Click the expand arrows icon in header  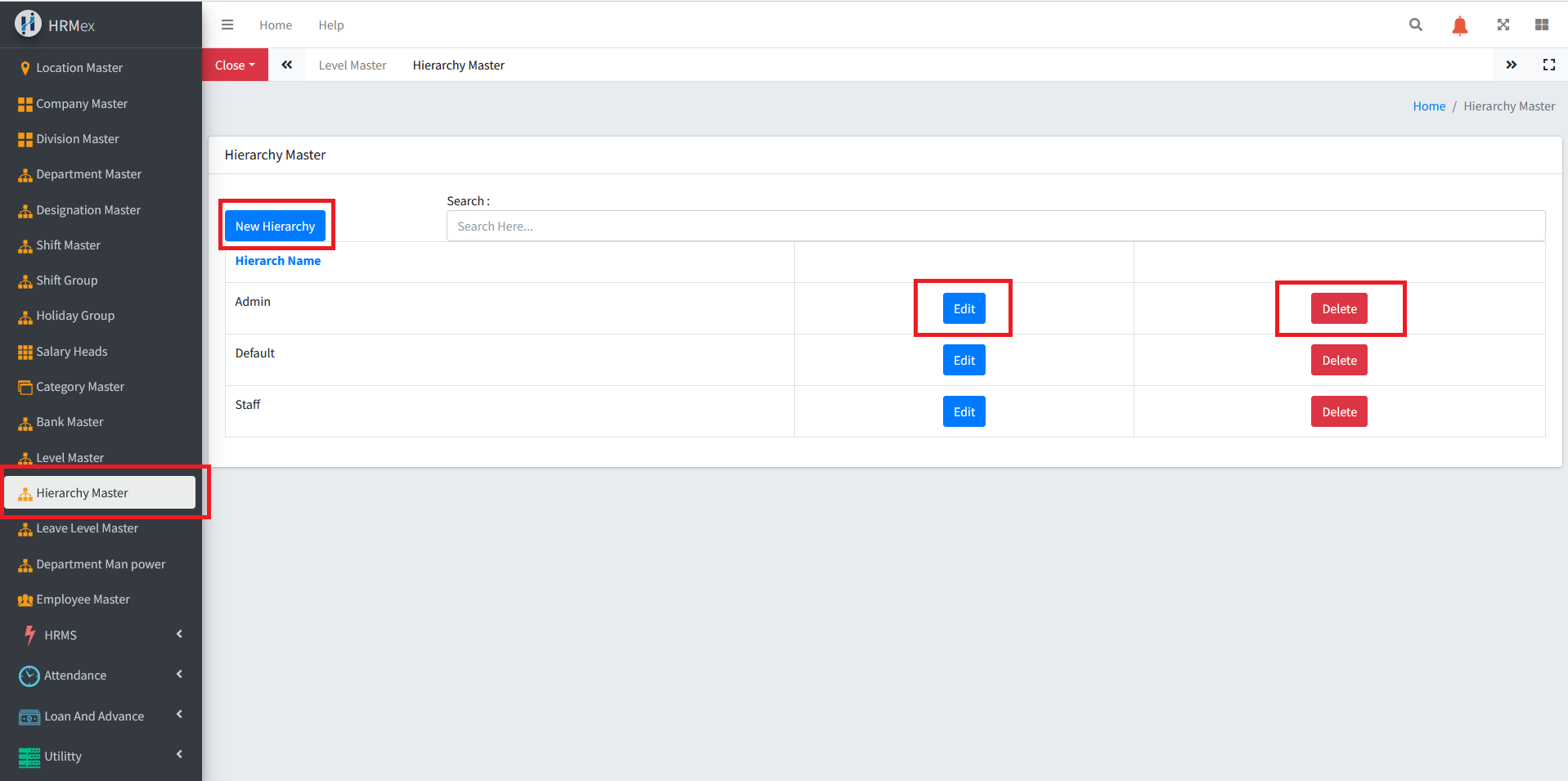(x=1503, y=25)
